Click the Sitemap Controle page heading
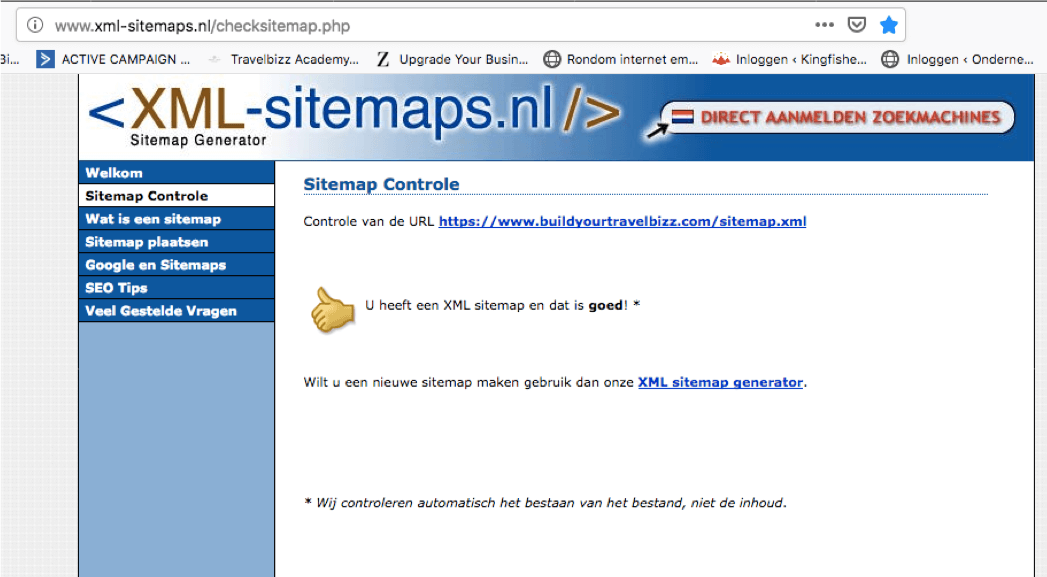1047x577 pixels. click(381, 184)
